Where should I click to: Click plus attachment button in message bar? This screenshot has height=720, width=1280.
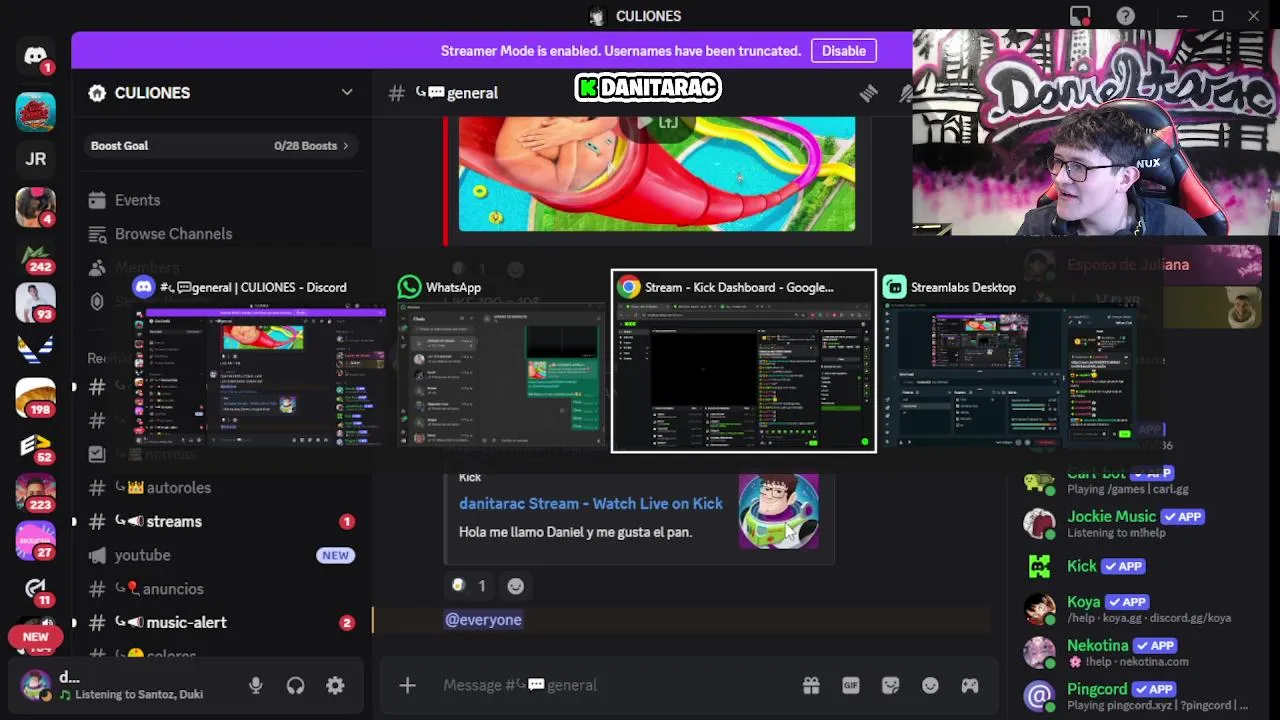407,685
